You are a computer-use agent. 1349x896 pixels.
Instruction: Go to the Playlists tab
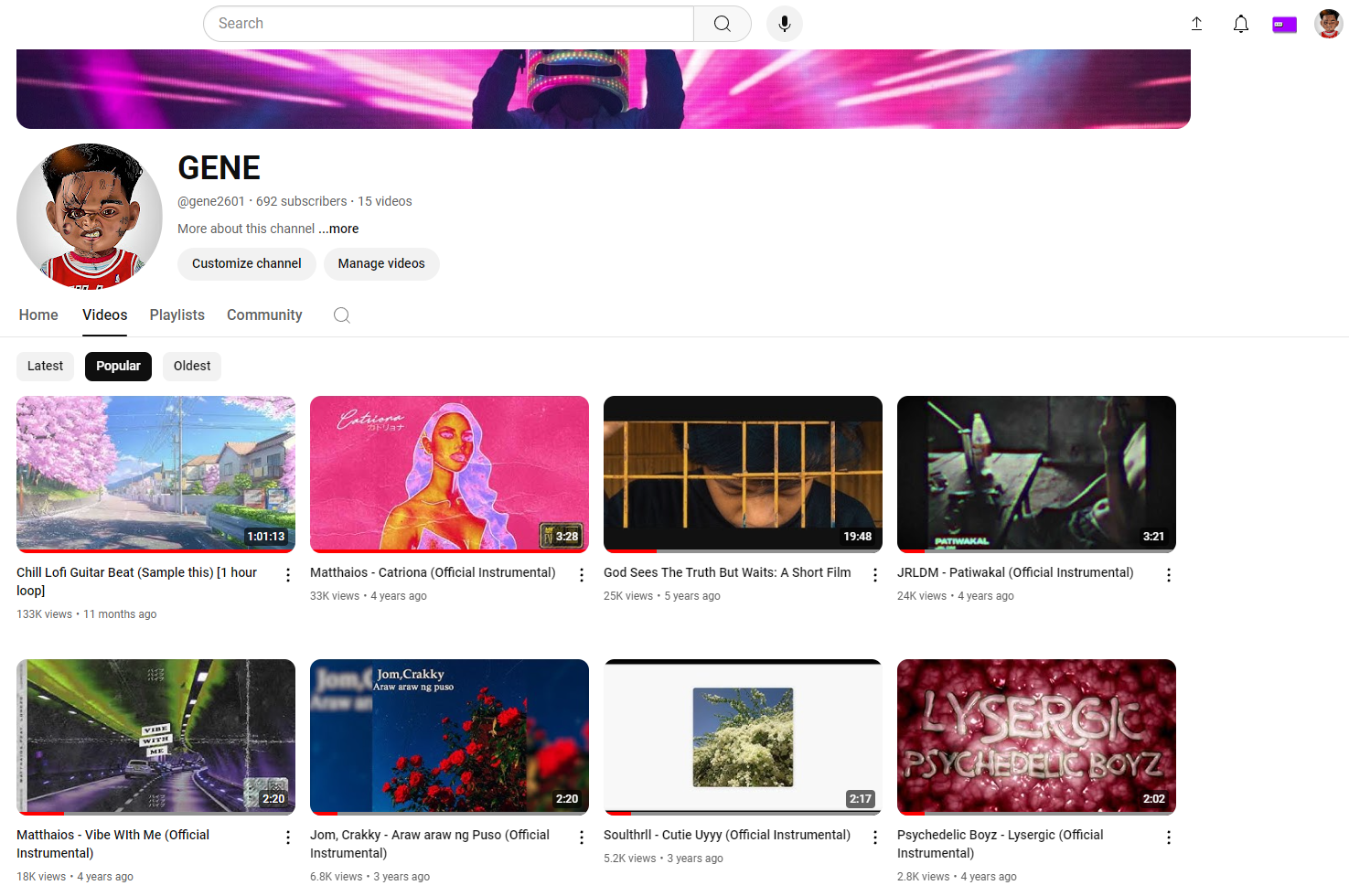coord(177,315)
